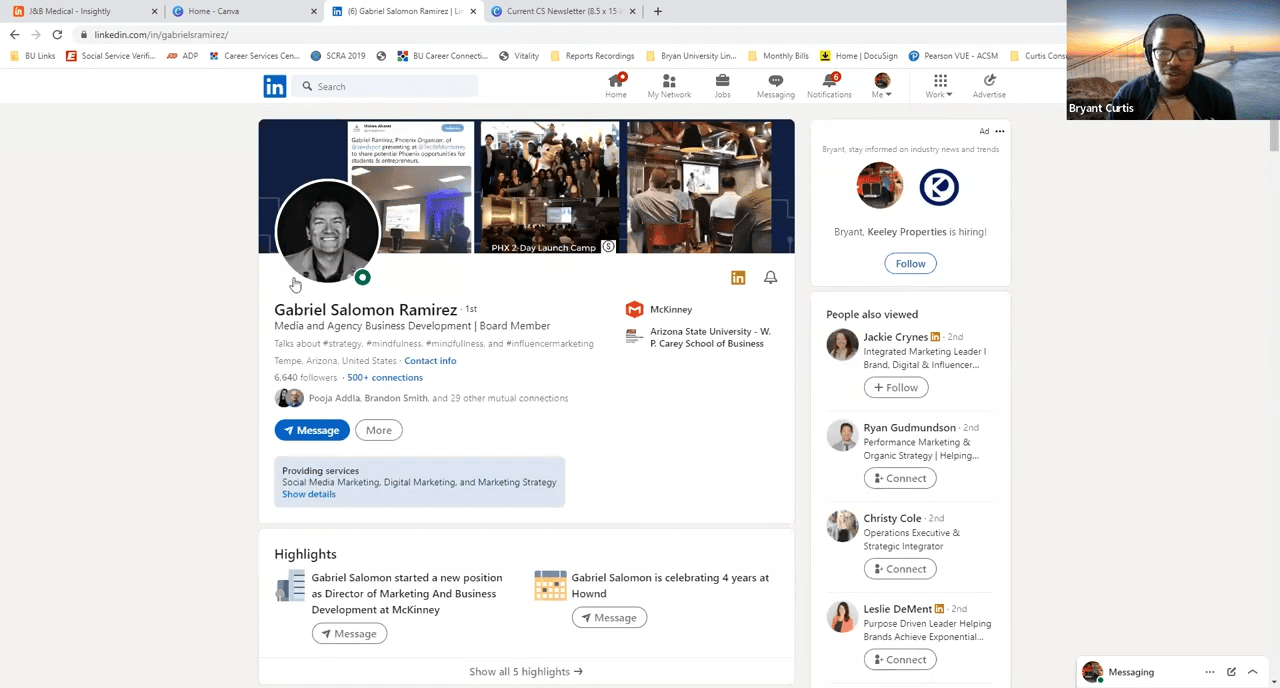
Task: Open Pearson VUE ACSM bookmark
Action: pyautogui.click(x=953, y=56)
